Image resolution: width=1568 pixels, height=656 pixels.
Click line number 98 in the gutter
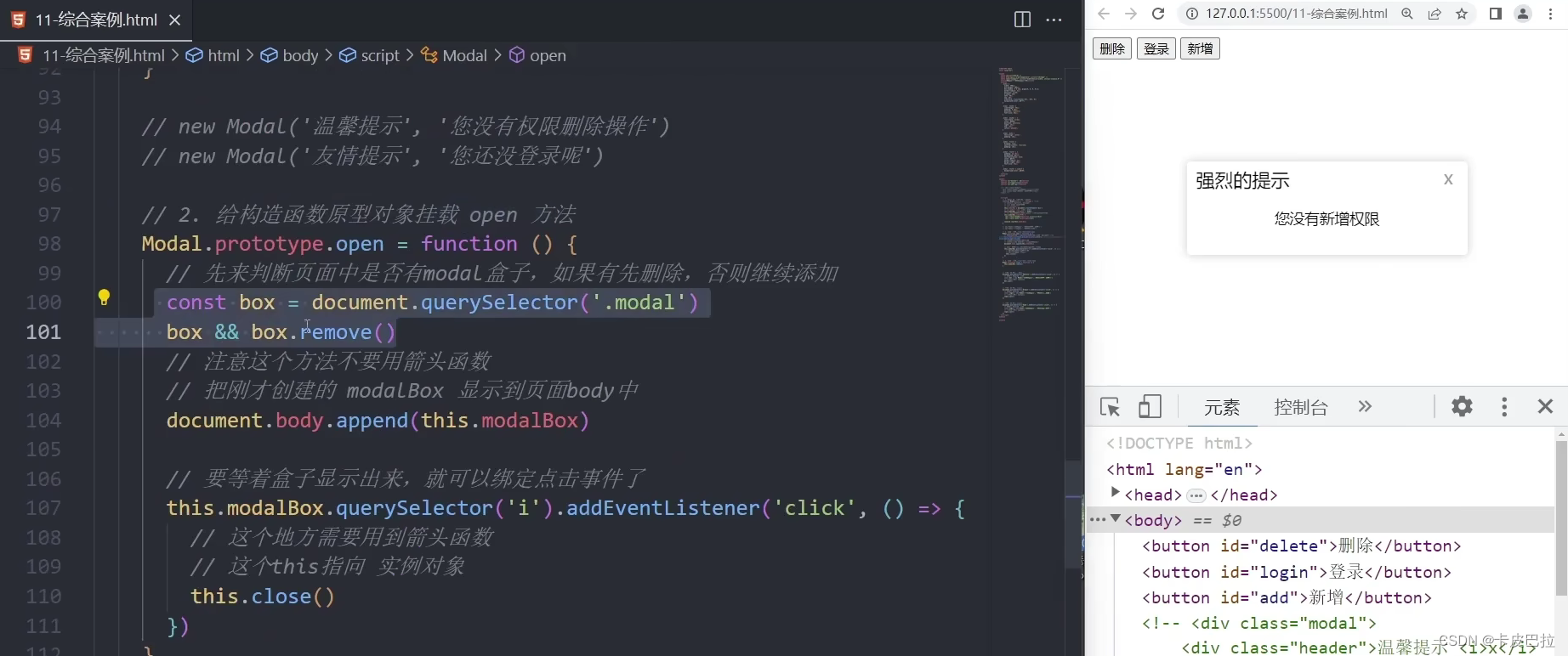click(49, 244)
